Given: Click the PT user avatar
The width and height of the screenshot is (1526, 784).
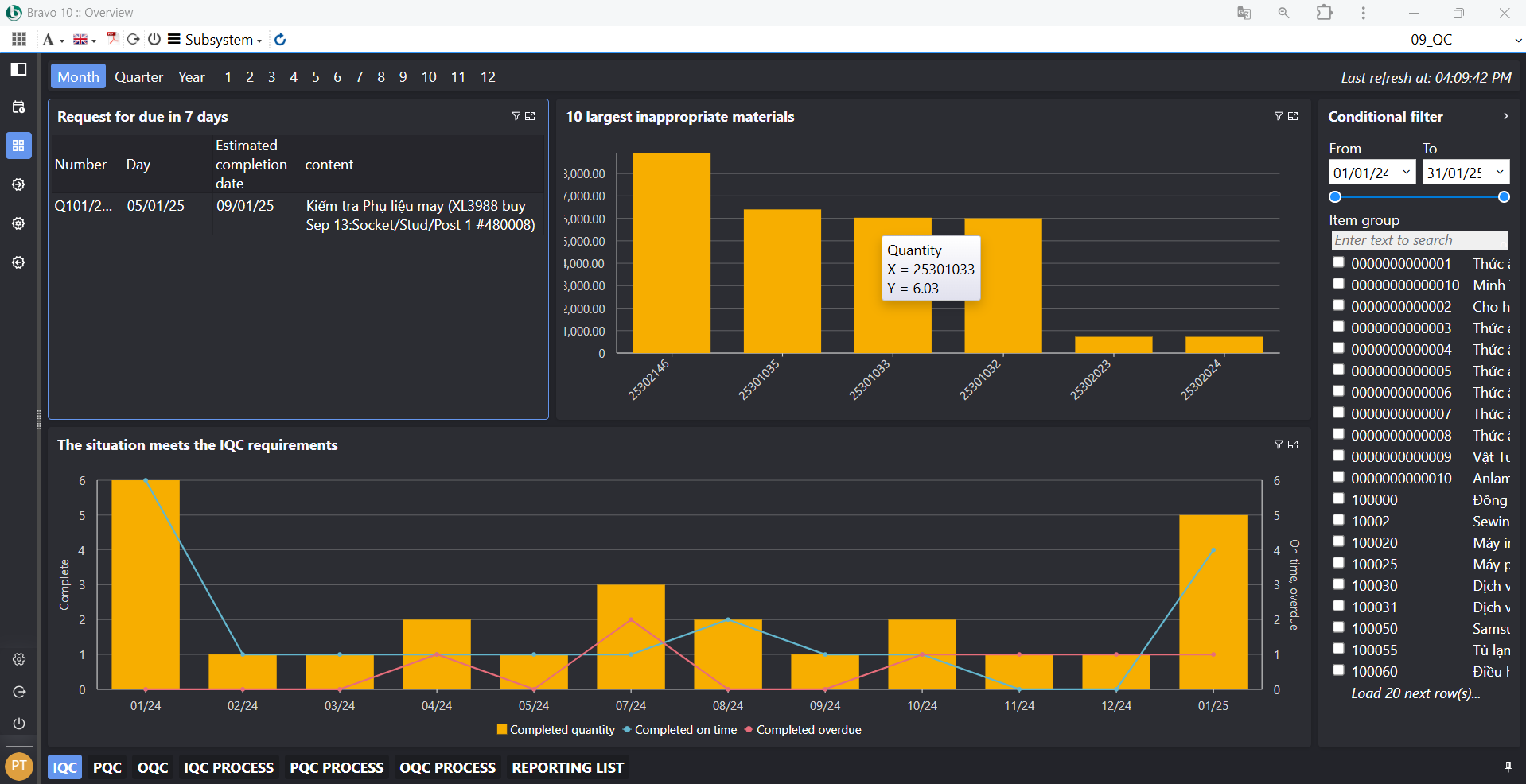Looking at the screenshot, I should [x=19, y=766].
